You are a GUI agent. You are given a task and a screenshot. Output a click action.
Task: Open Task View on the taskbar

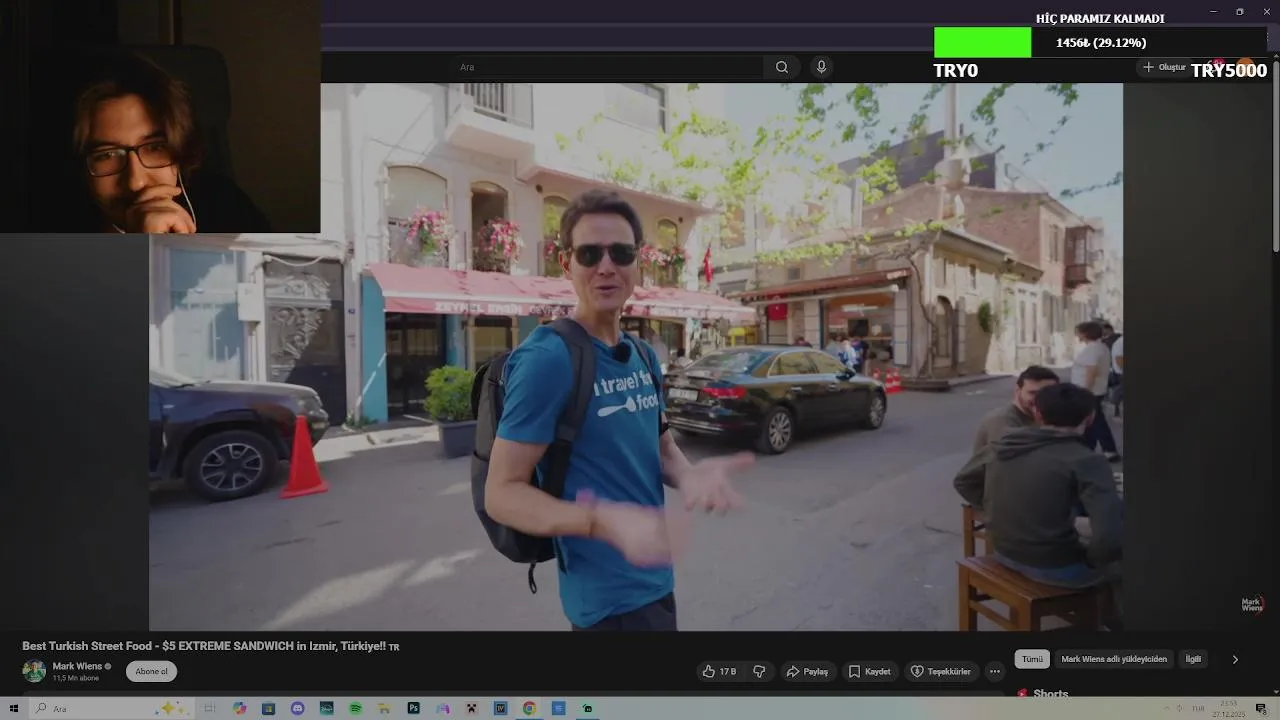pos(209,708)
